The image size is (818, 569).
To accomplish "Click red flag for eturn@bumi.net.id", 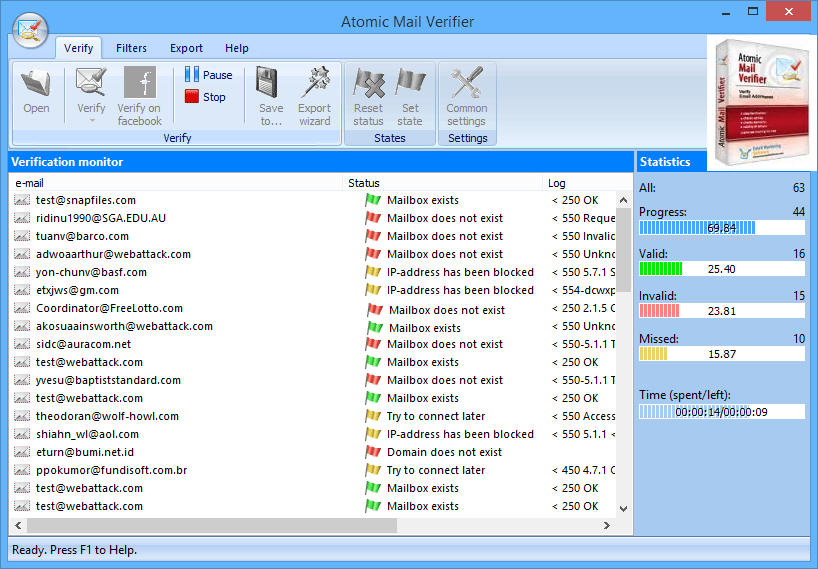I will 373,452.
